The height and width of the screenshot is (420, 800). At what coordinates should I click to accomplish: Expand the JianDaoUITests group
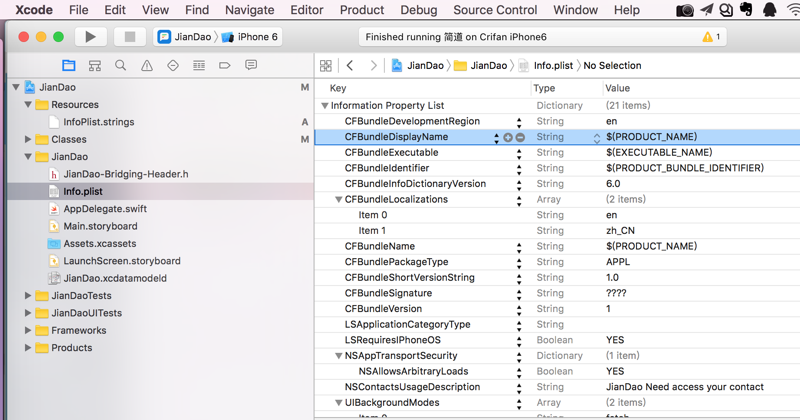[x=28, y=313]
